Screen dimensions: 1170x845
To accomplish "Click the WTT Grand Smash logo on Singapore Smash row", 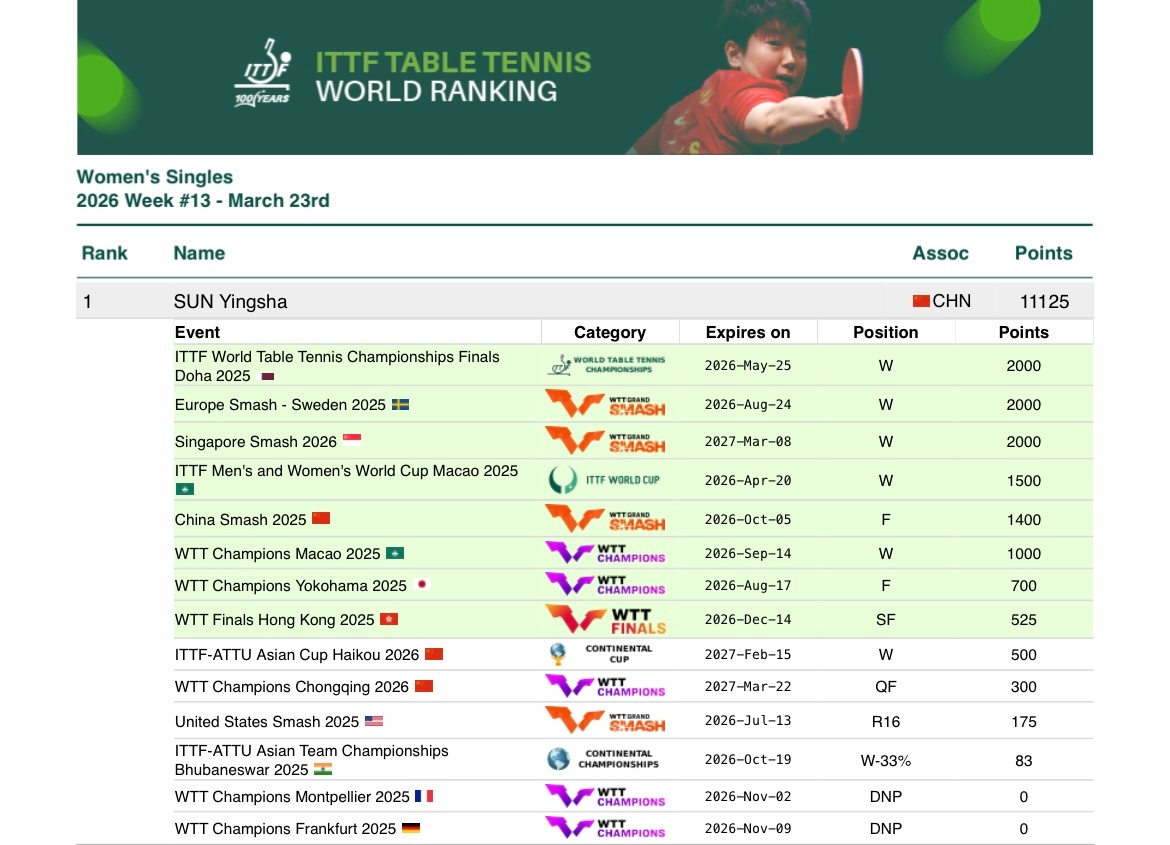I will (605, 440).
